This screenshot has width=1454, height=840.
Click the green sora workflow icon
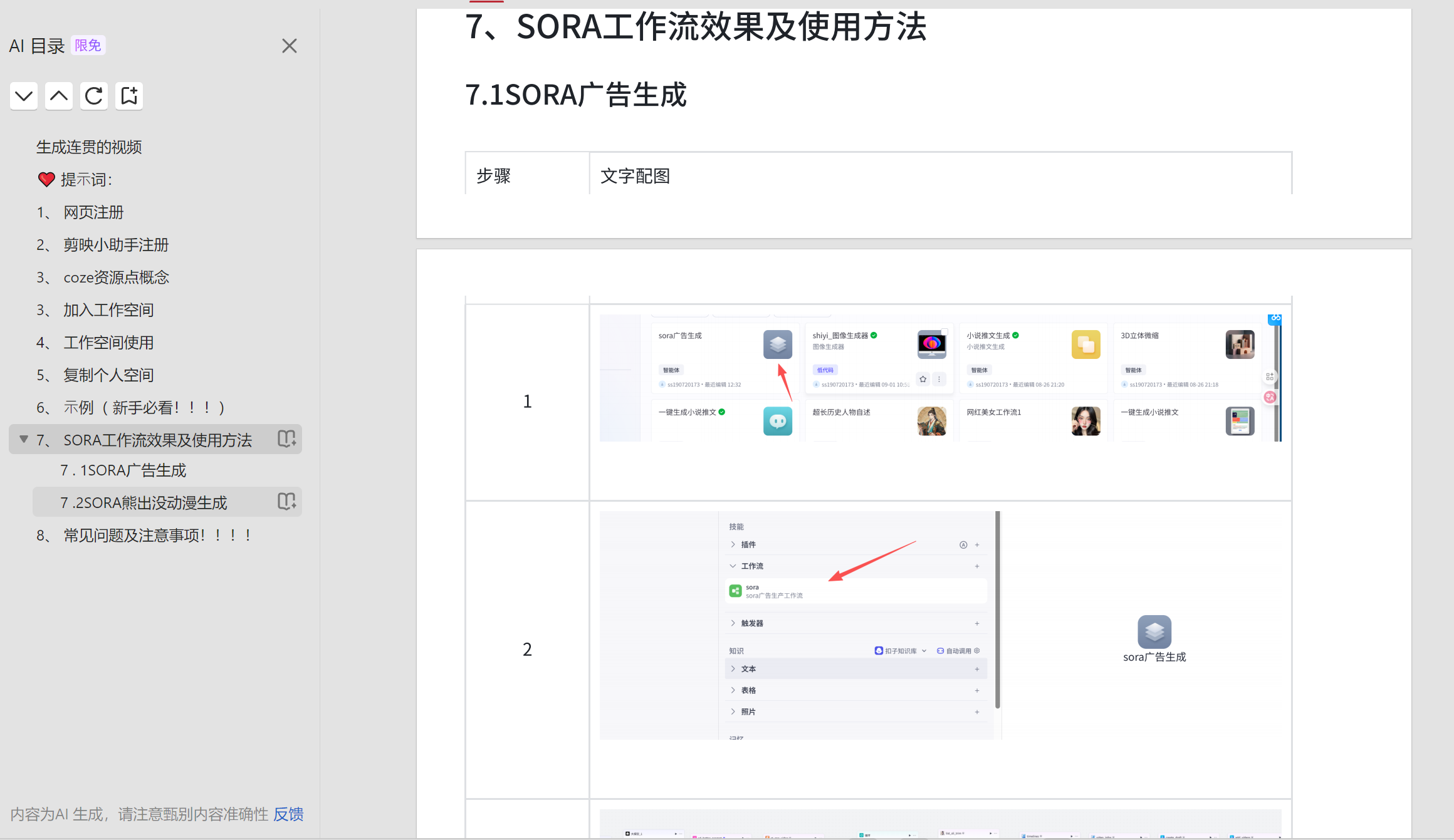(735, 590)
